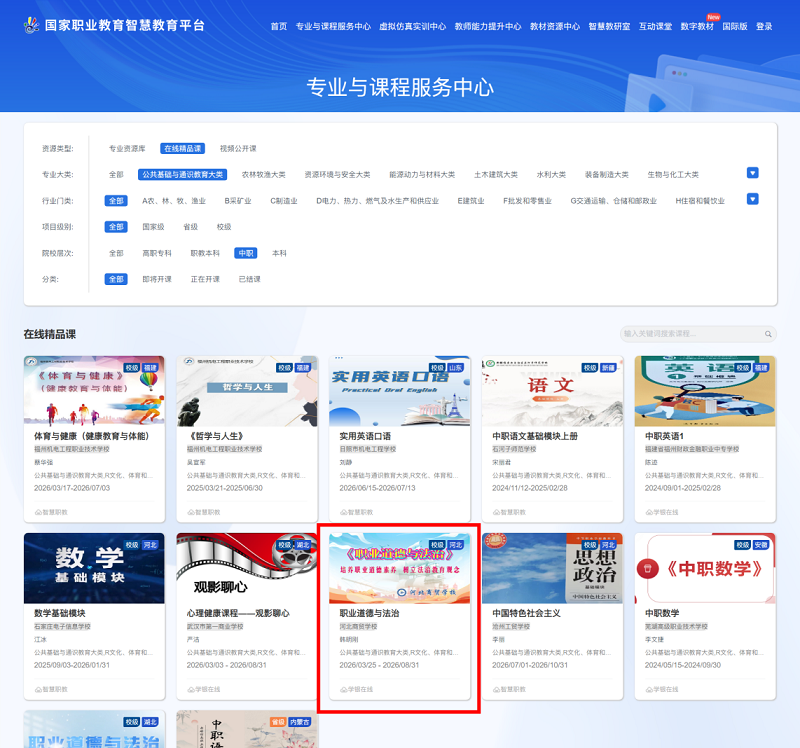Open the 《中职数学》 course thumbnail
Viewport: 800px width, 748px height.
click(705, 568)
